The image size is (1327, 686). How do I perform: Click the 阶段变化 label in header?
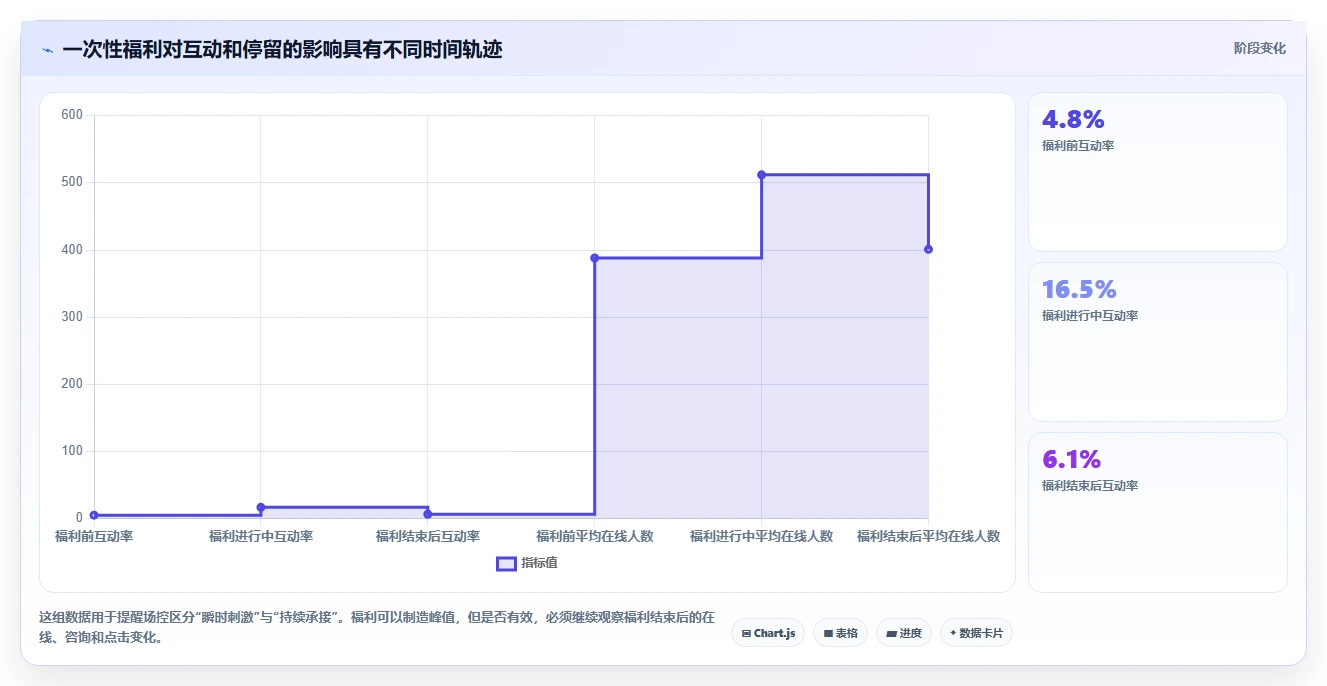click(1260, 48)
